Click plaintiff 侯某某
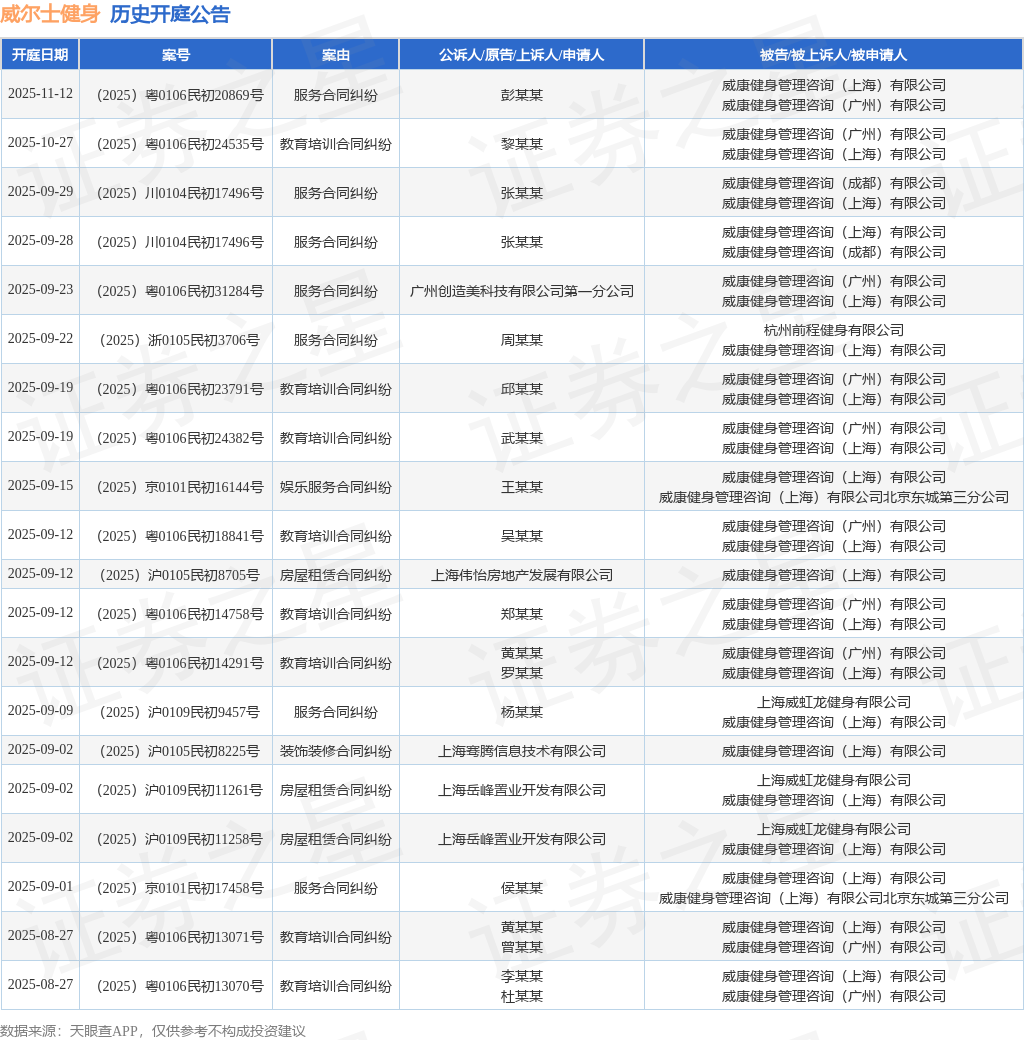Image resolution: width=1024 pixels, height=1040 pixels. [522, 888]
